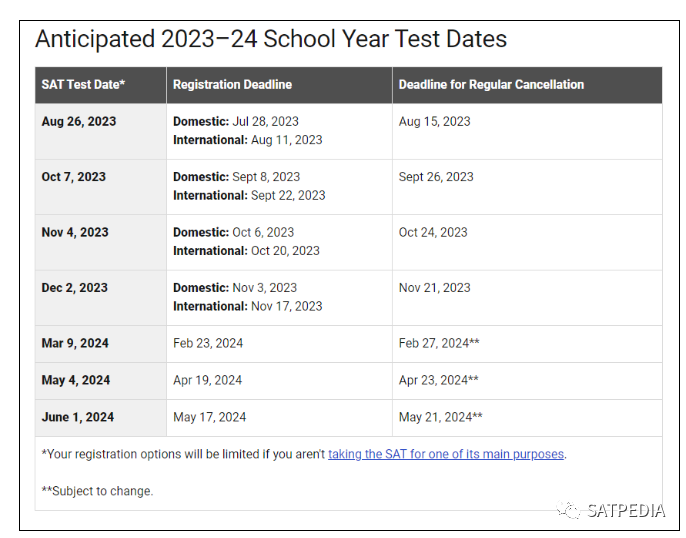The height and width of the screenshot is (538, 686).
Task: Select the Aug 26, 2023 test date cell
Action: [x=79, y=122]
